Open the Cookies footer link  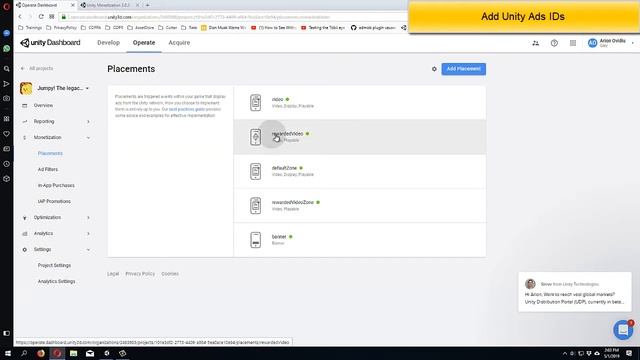tap(170, 274)
